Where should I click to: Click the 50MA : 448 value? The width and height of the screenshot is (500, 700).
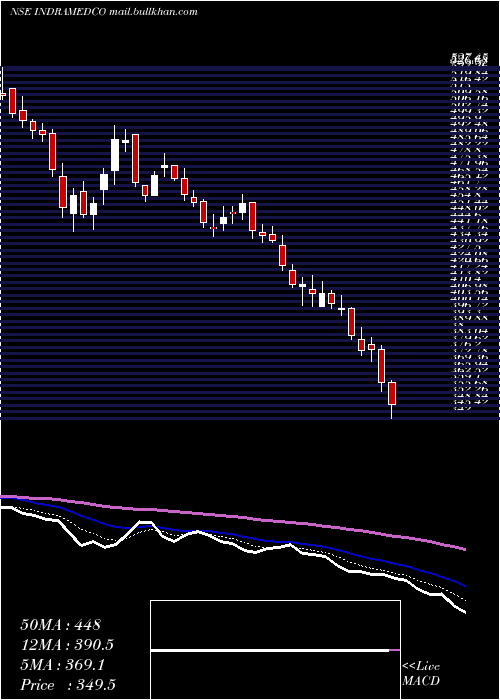point(61,625)
